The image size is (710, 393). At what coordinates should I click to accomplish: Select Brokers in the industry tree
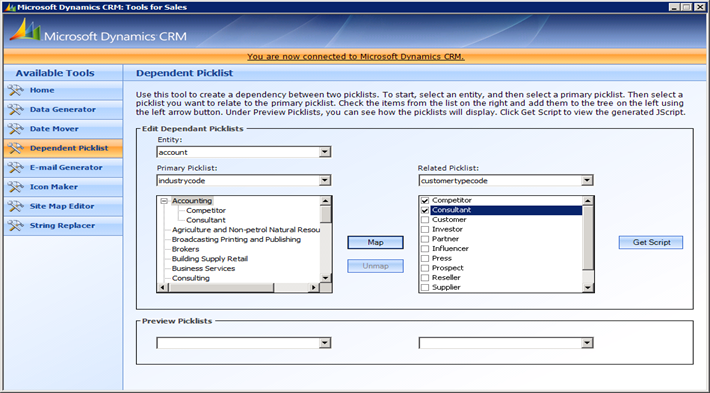tap(185, 249)
